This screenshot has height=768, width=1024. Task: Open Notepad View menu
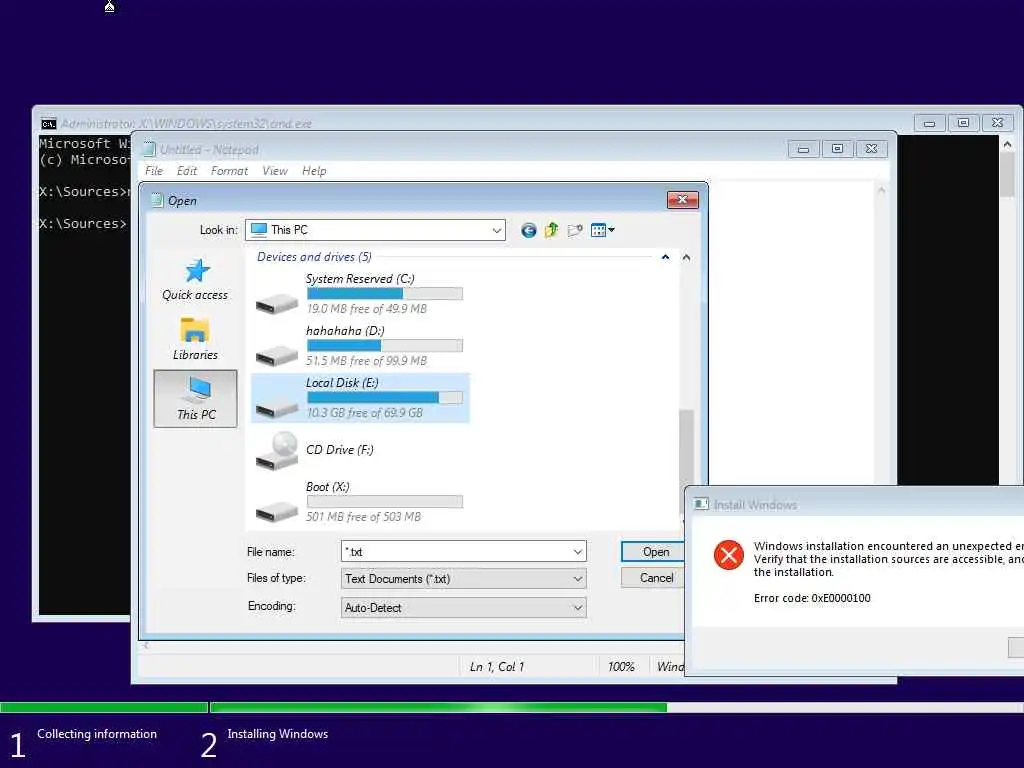pos(275,171)
